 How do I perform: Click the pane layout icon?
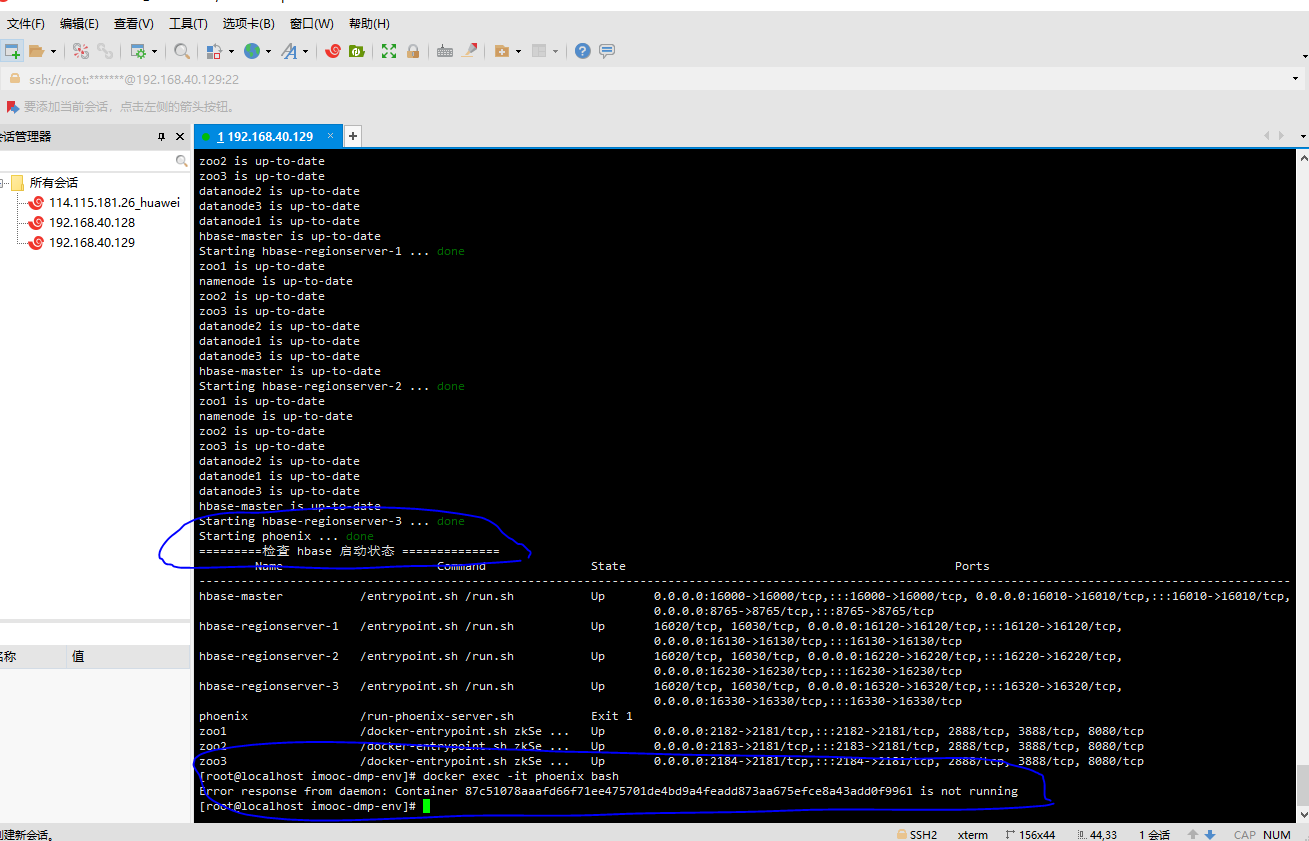[539, 51]
